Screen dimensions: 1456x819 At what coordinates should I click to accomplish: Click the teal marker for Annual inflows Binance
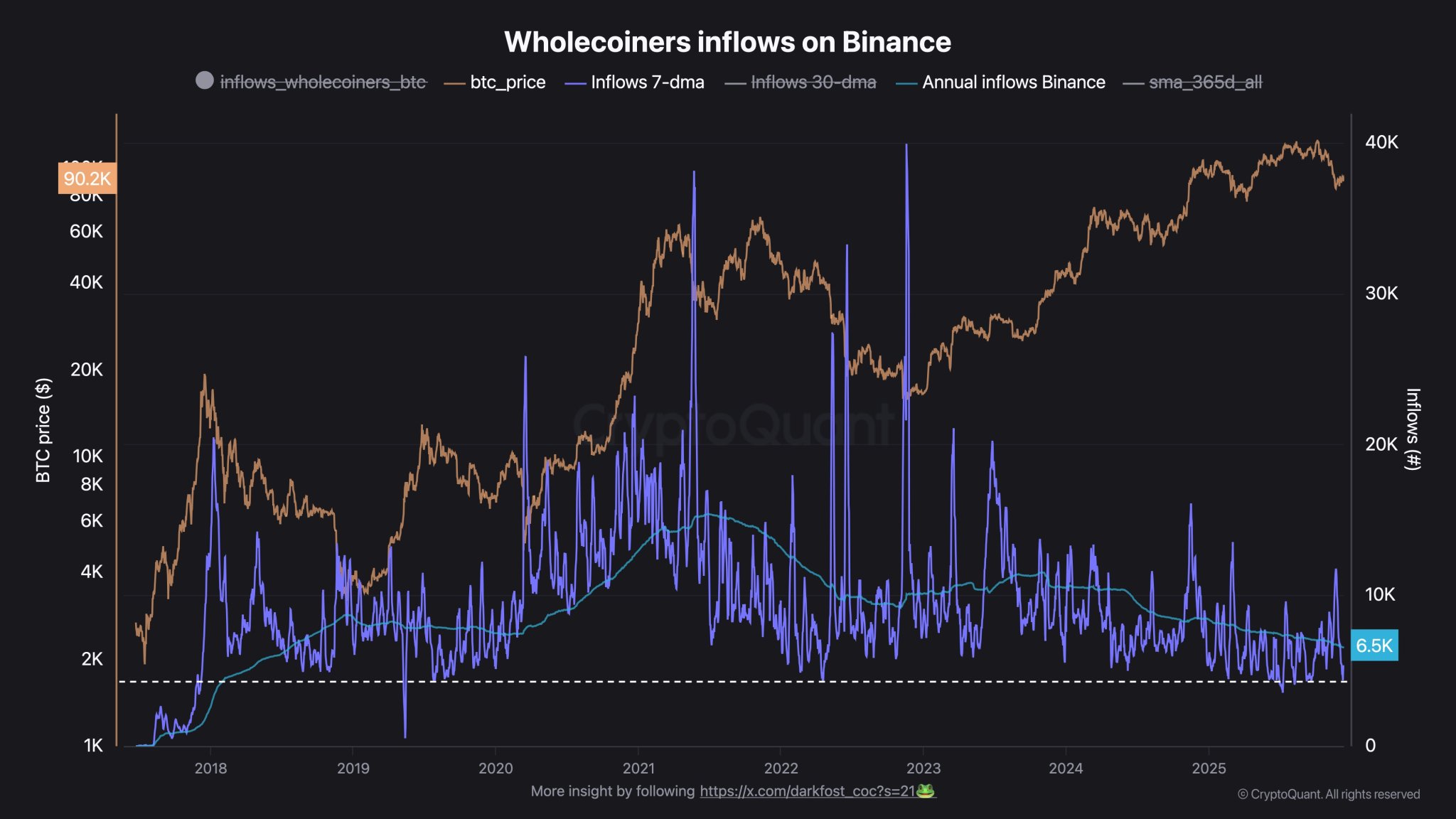click(x=907, y=82)
